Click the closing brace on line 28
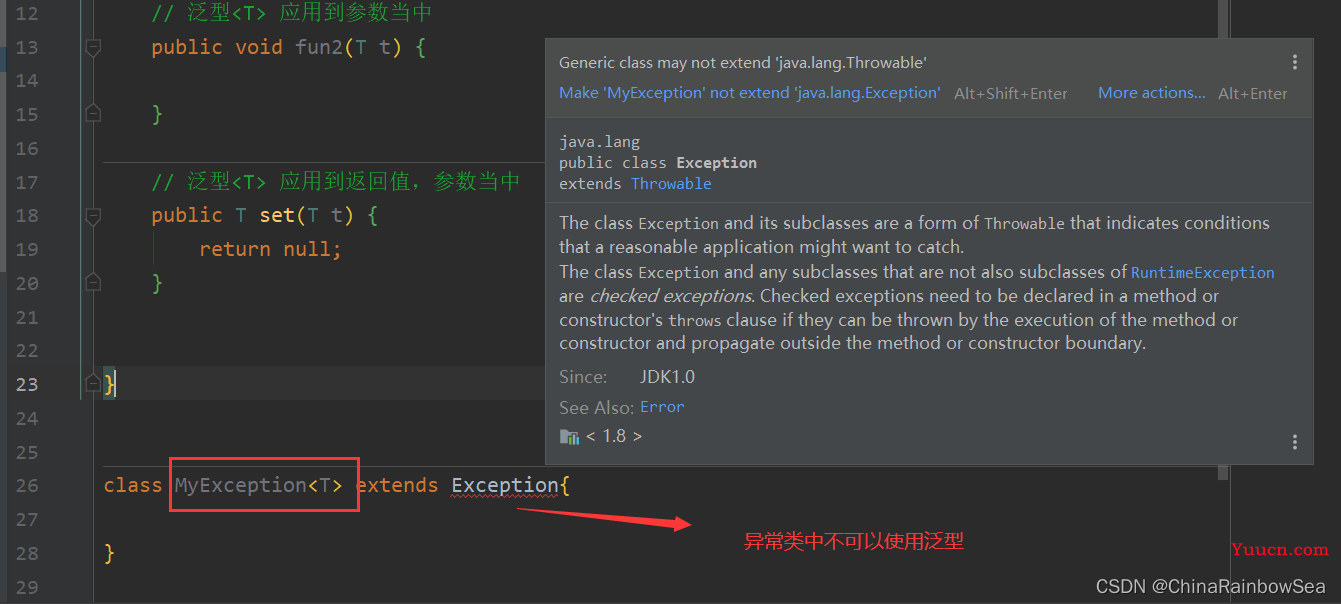This screenshot has height=604, width=1341. [x=110, y=552]
